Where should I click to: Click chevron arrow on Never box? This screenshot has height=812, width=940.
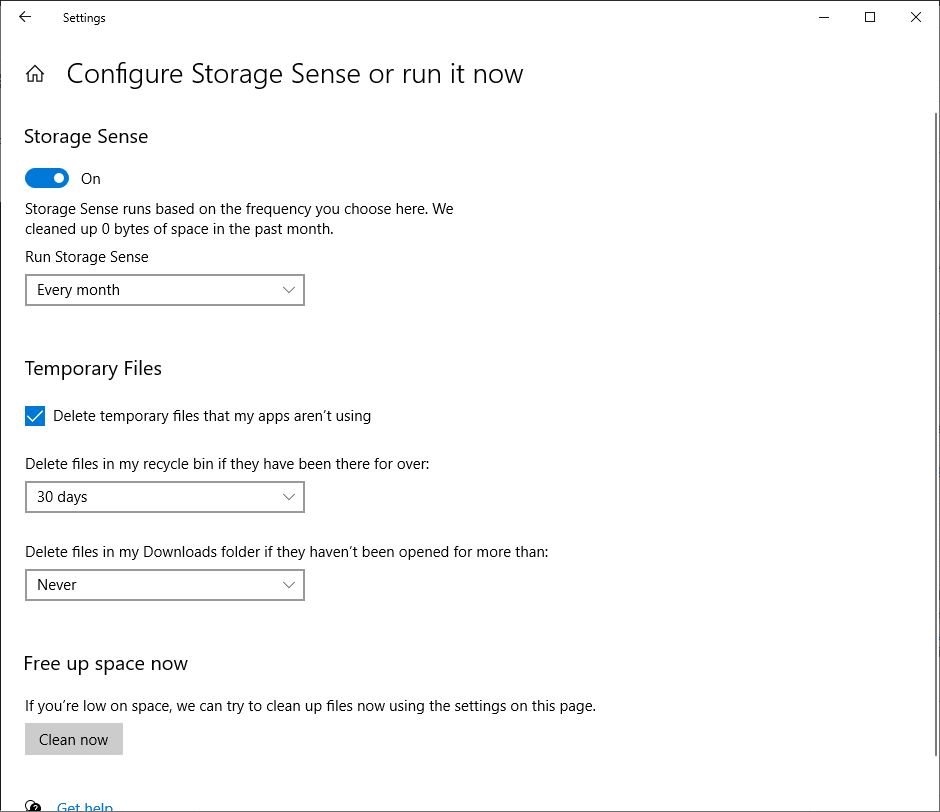(x=289, y=585)
